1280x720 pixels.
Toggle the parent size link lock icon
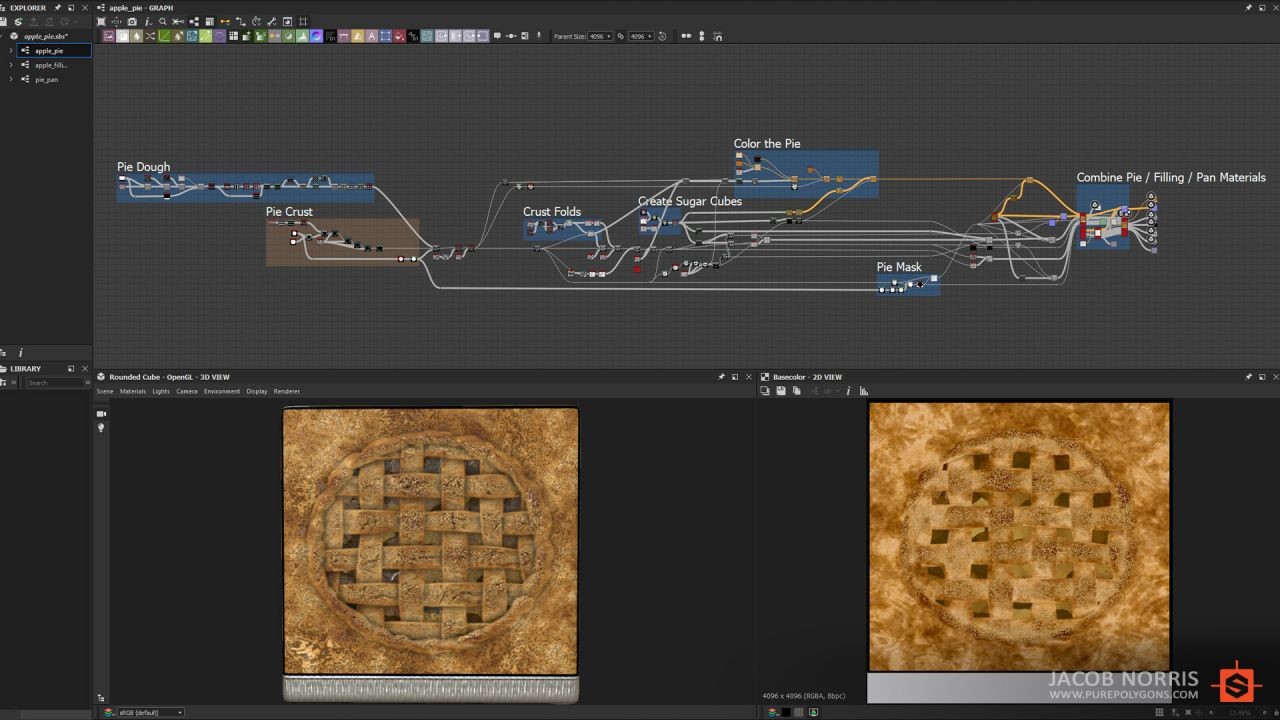620,36
